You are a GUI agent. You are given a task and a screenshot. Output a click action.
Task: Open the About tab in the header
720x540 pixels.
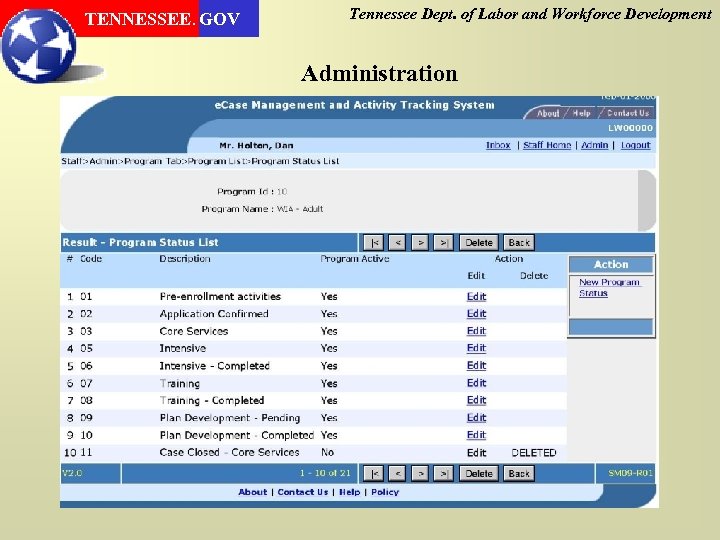pyautogui.click(x=548, y=113)
